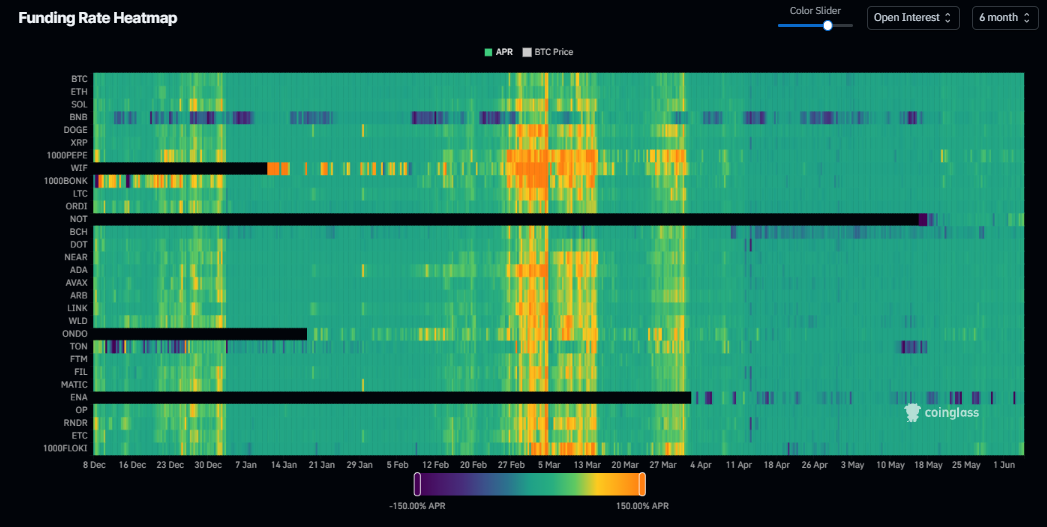Click the WLD row label
1047x527 pixels.
(x=78, y=321)
